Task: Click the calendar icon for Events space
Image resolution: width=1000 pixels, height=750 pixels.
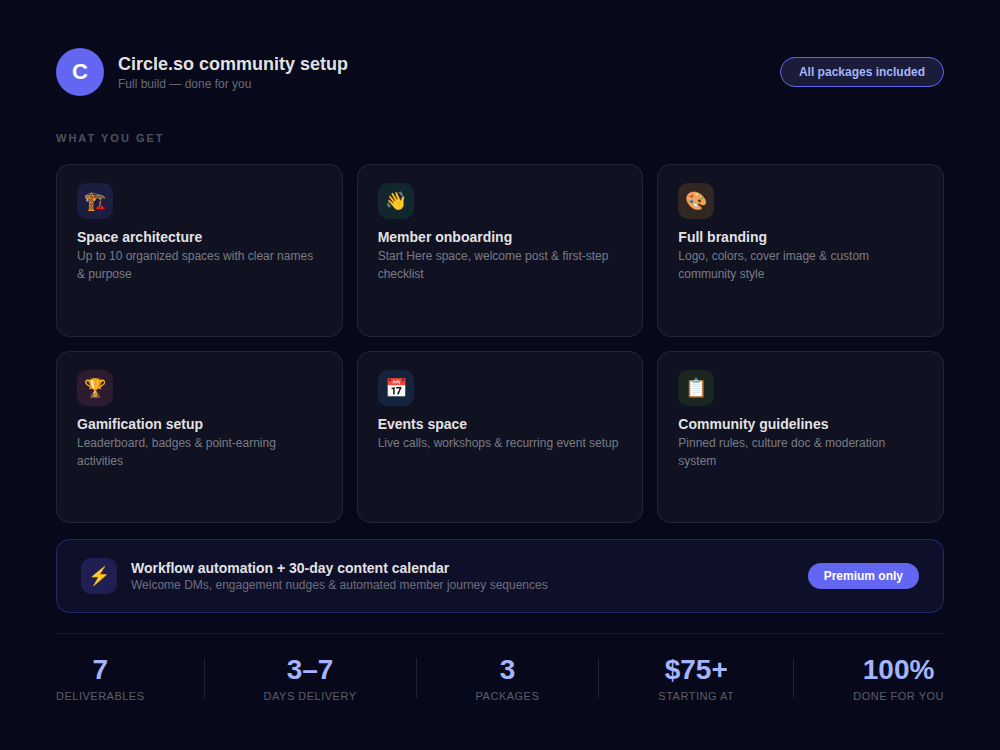Action: pos(395,388)
